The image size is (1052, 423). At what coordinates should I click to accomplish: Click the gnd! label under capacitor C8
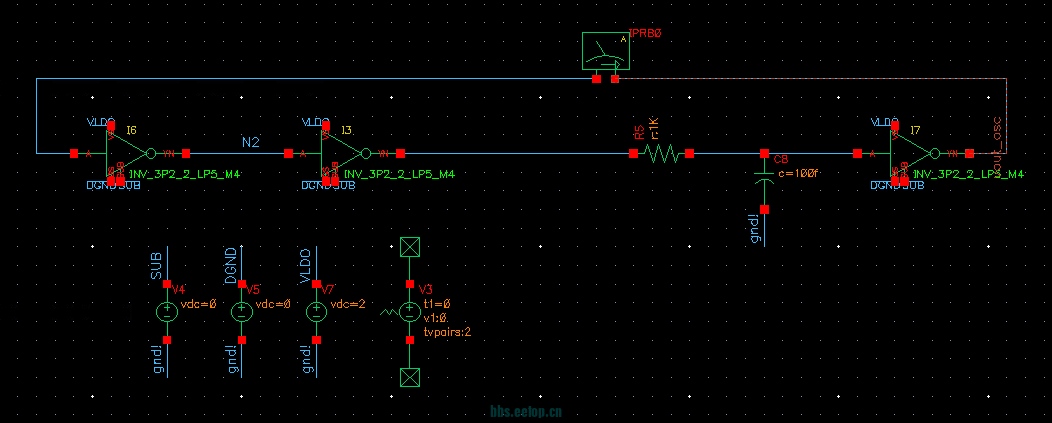click(754, 229)
